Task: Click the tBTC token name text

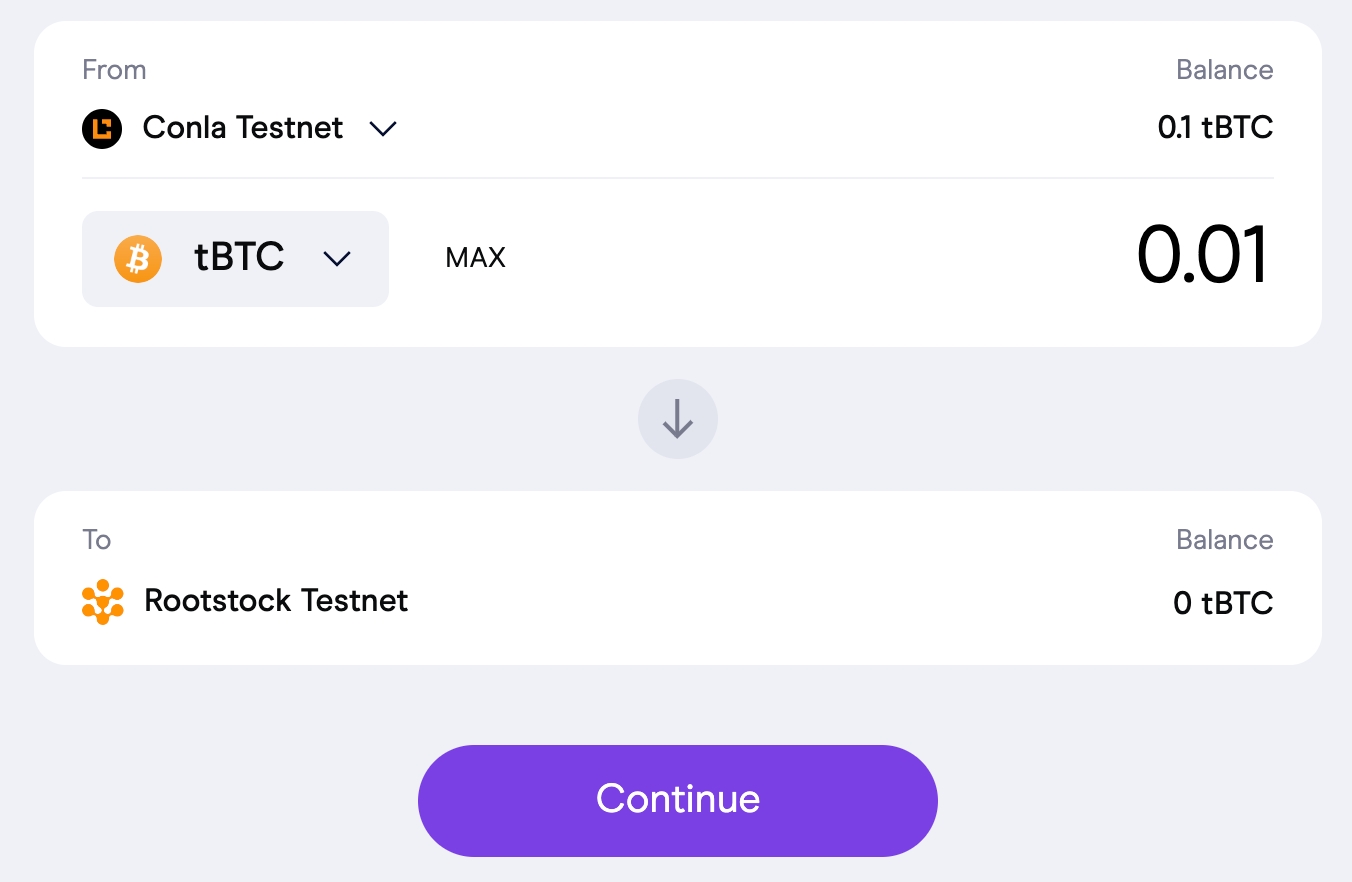Action: tap(239, 258)
